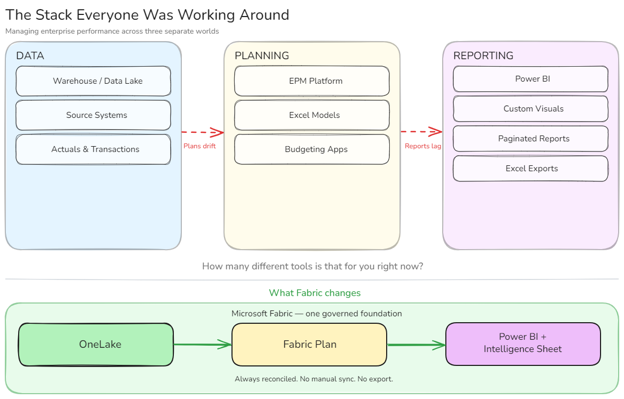
Task: Click the Actuals & Transactions box
Action: tap(94, 149)
